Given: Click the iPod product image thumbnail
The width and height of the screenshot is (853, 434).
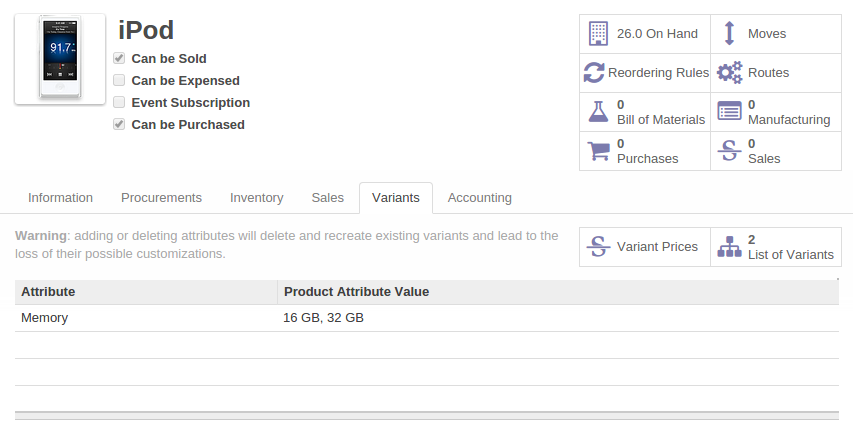Looking at the screenshot, I should (x=60, y=59).
